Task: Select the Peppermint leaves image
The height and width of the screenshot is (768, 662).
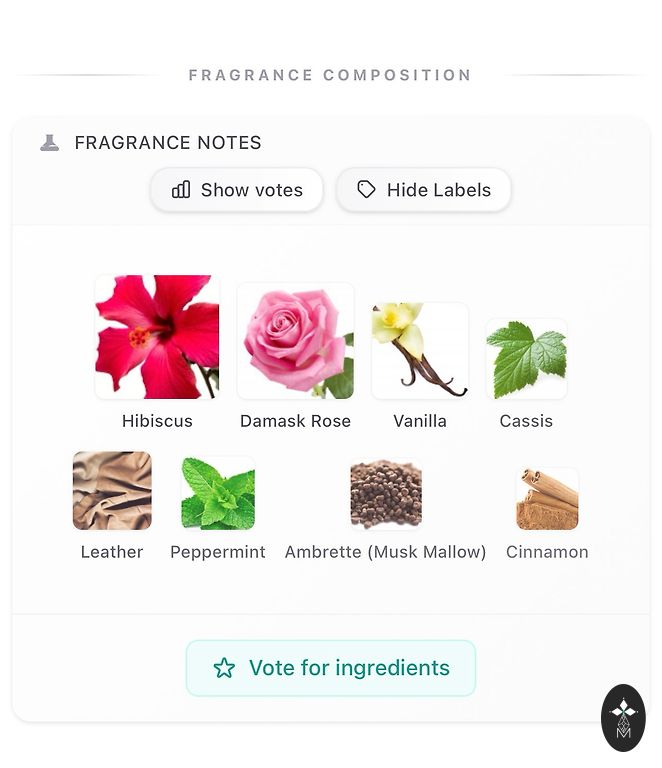Action: click(218, 493)
